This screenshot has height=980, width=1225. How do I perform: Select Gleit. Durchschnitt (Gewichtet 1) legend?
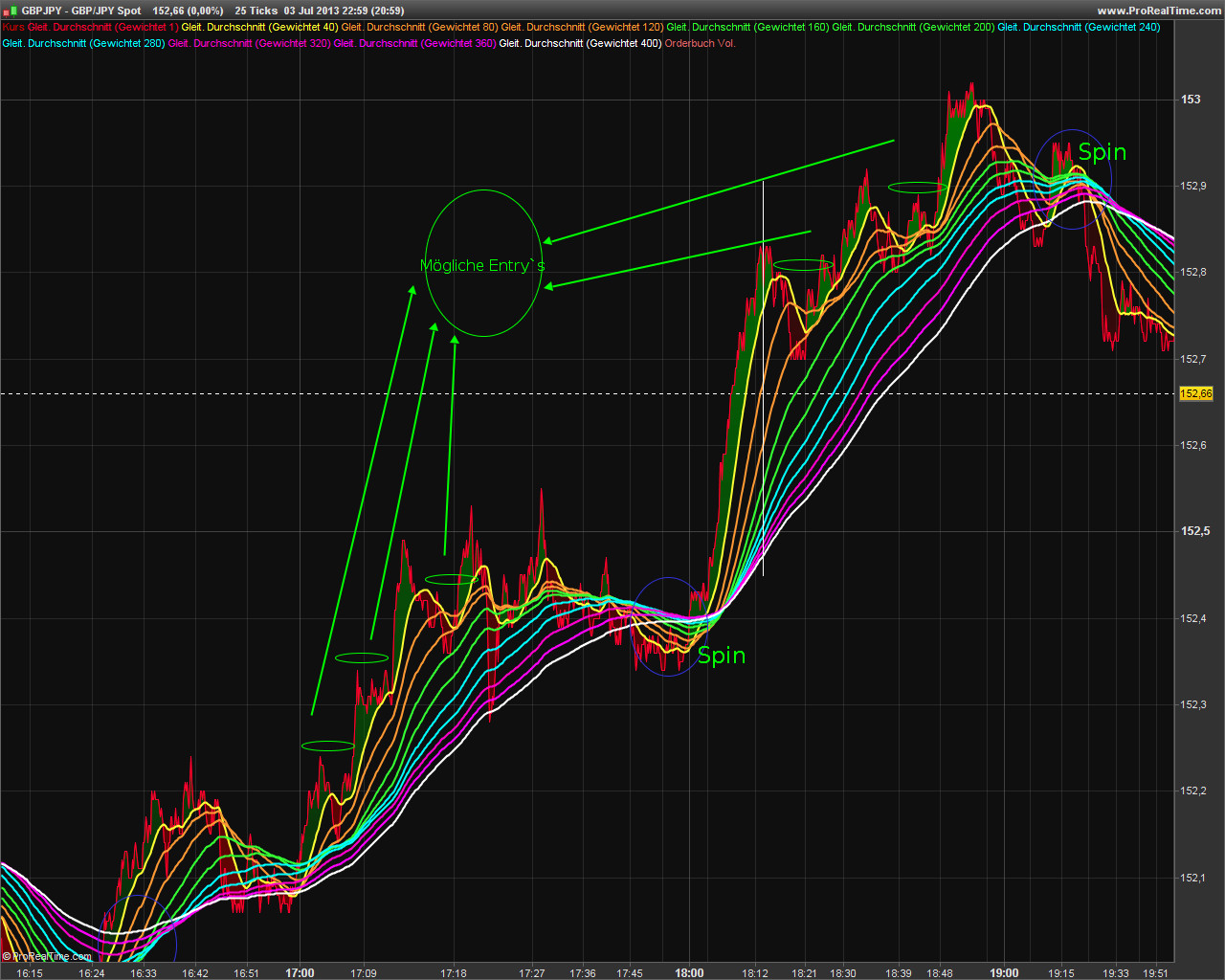point(103,27)
